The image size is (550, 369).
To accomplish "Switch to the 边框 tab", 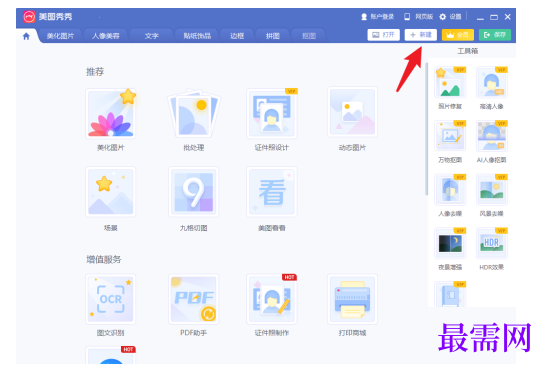I will click(237, 36).
